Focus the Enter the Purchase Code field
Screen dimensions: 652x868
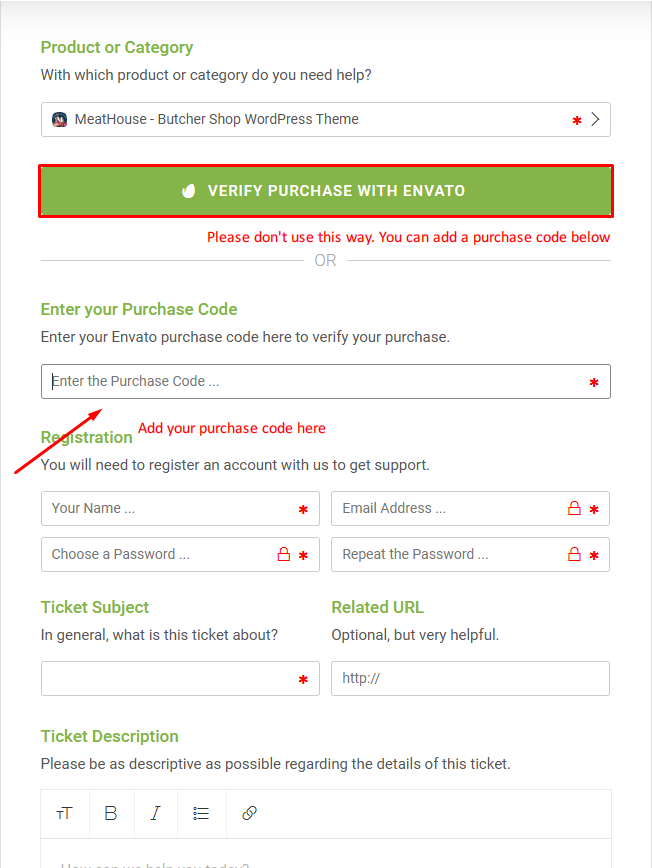pyautogui.click(x=325, y=381)
